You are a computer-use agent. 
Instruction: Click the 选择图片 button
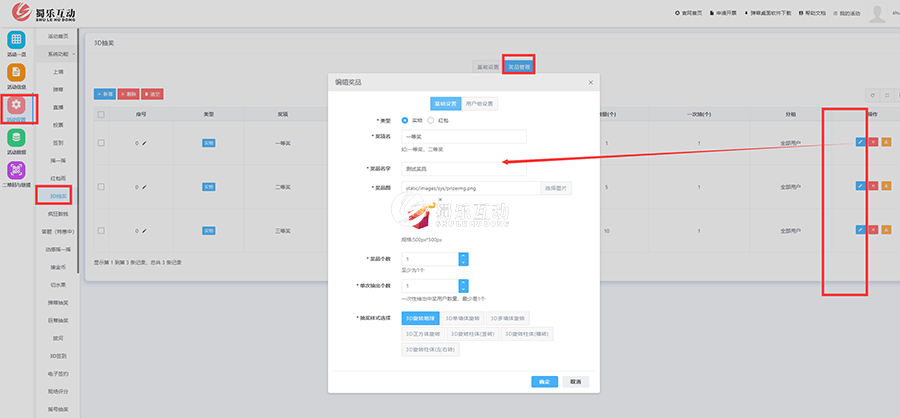pyautogui.click(x=556, y=187)
